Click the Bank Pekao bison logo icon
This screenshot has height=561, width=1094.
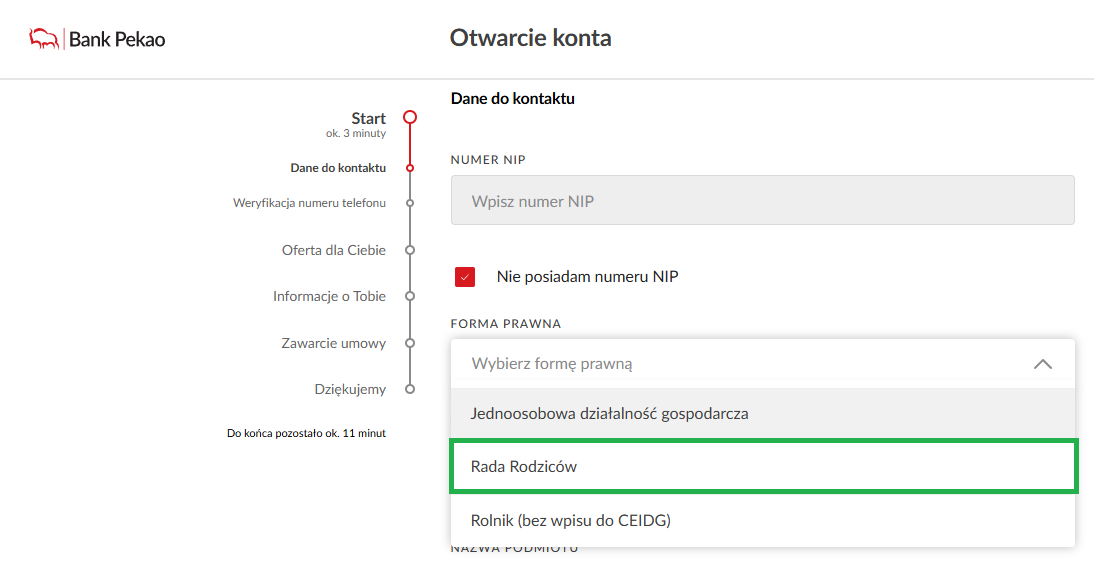tap(44, 39)
